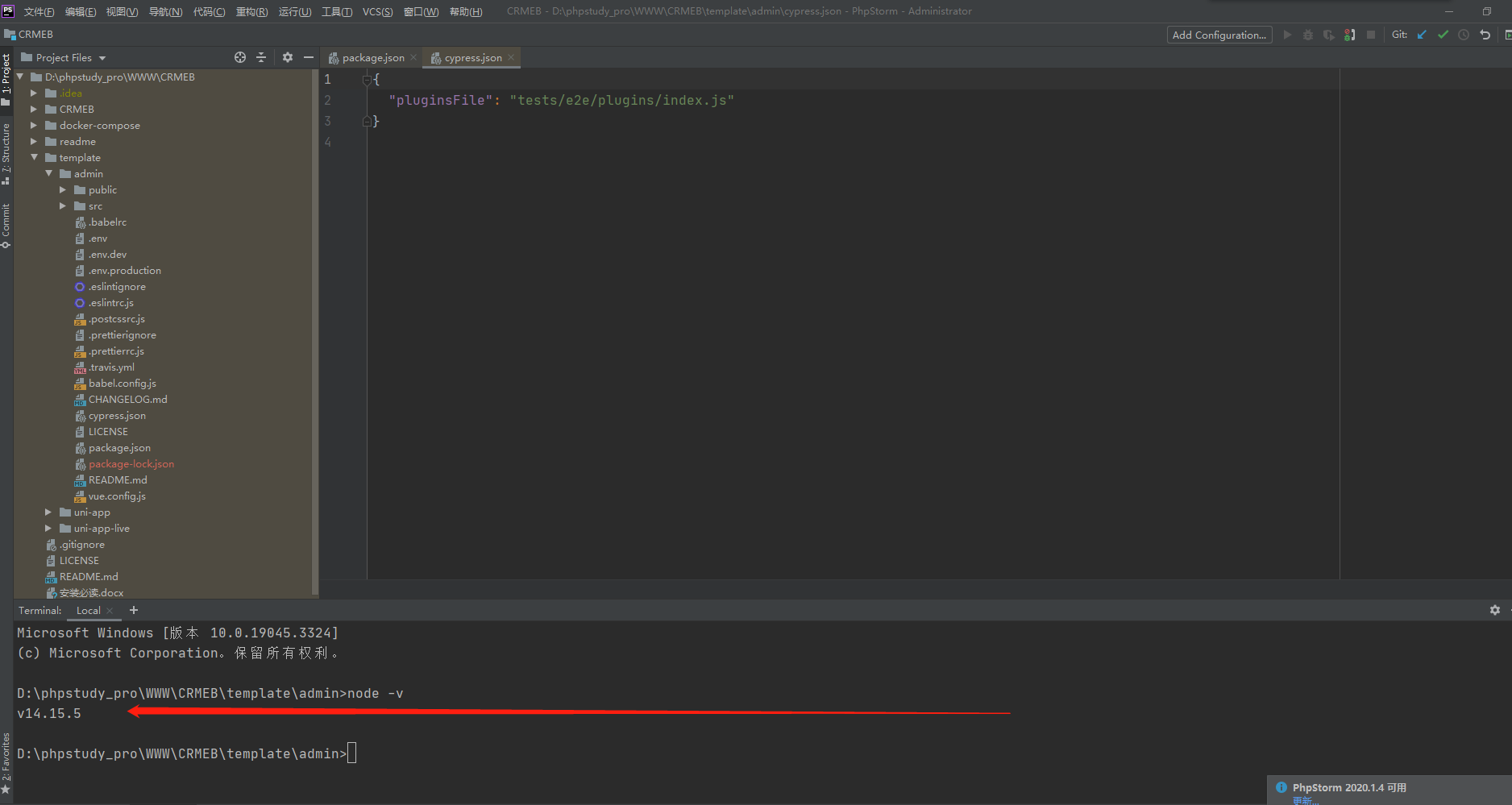Open the Commit tool window stripe

point(6,226)
